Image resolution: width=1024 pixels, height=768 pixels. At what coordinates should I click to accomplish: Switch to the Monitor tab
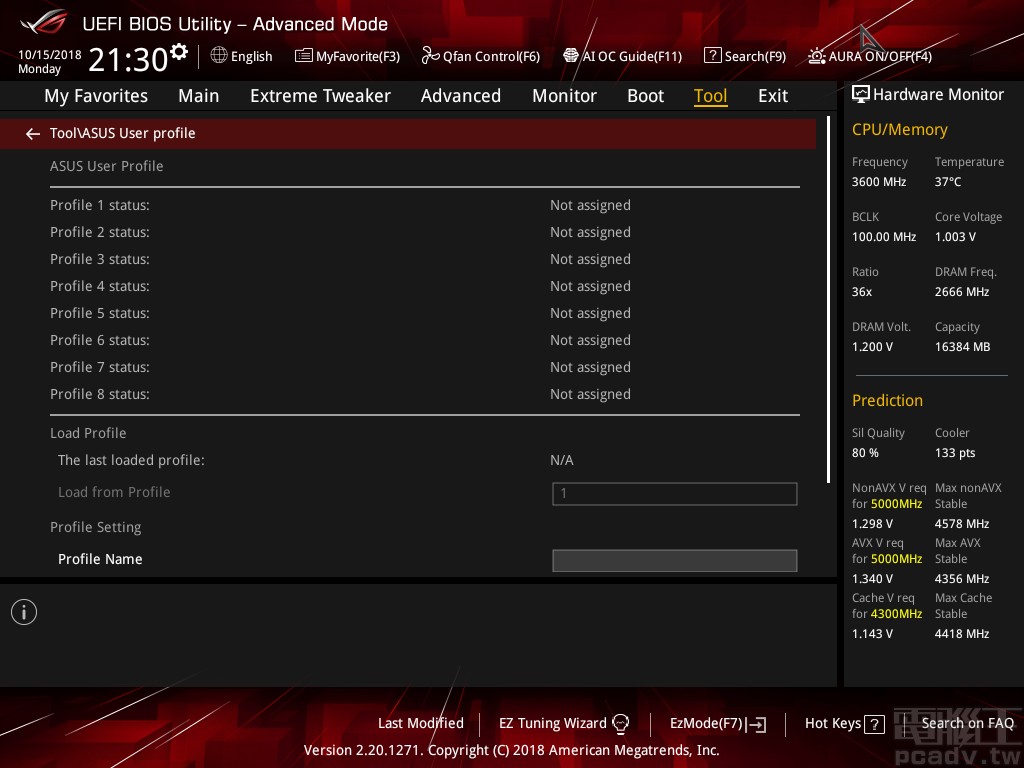(x=564, y=96)
